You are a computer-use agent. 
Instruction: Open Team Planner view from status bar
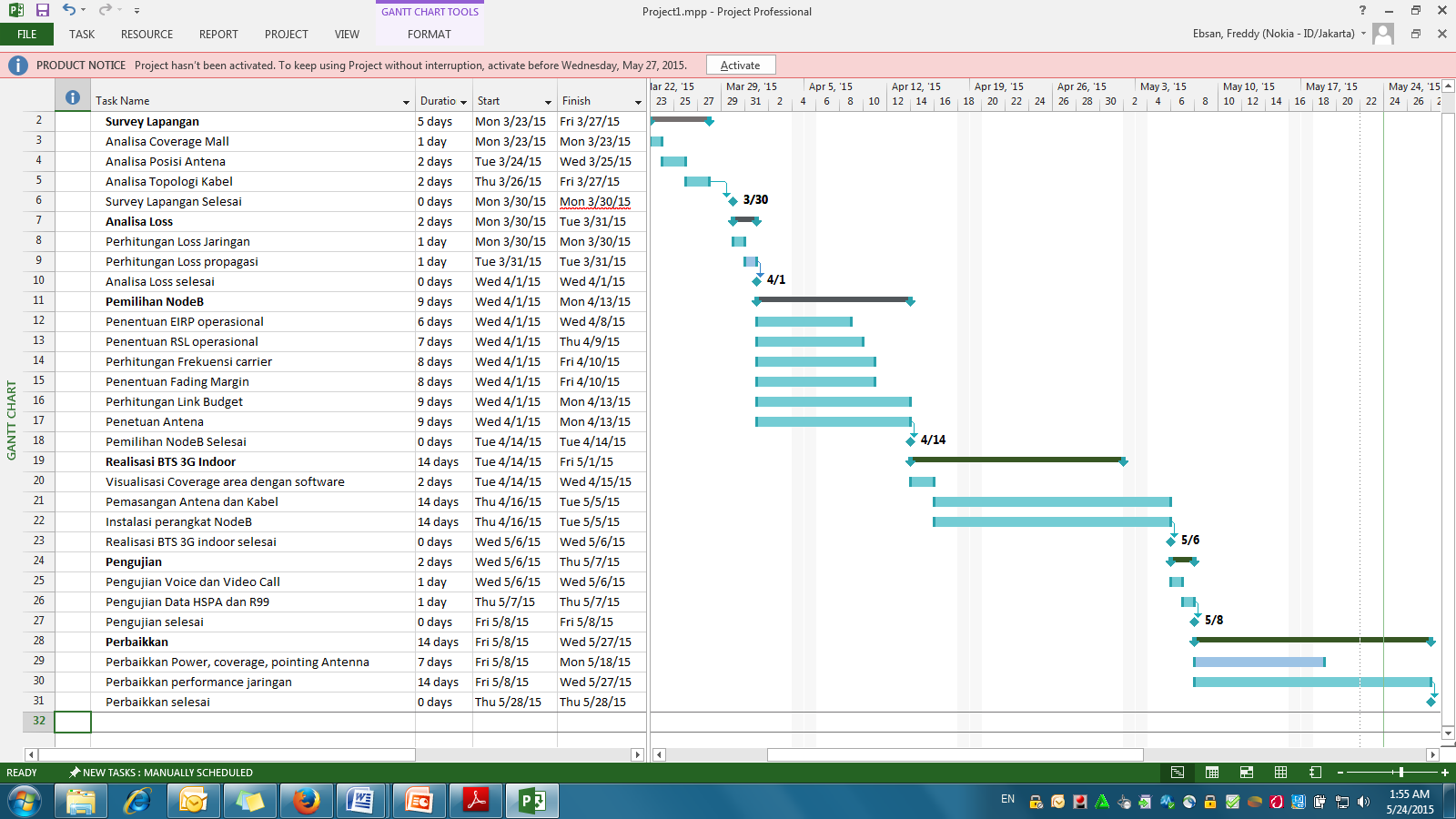(1247, 773)
